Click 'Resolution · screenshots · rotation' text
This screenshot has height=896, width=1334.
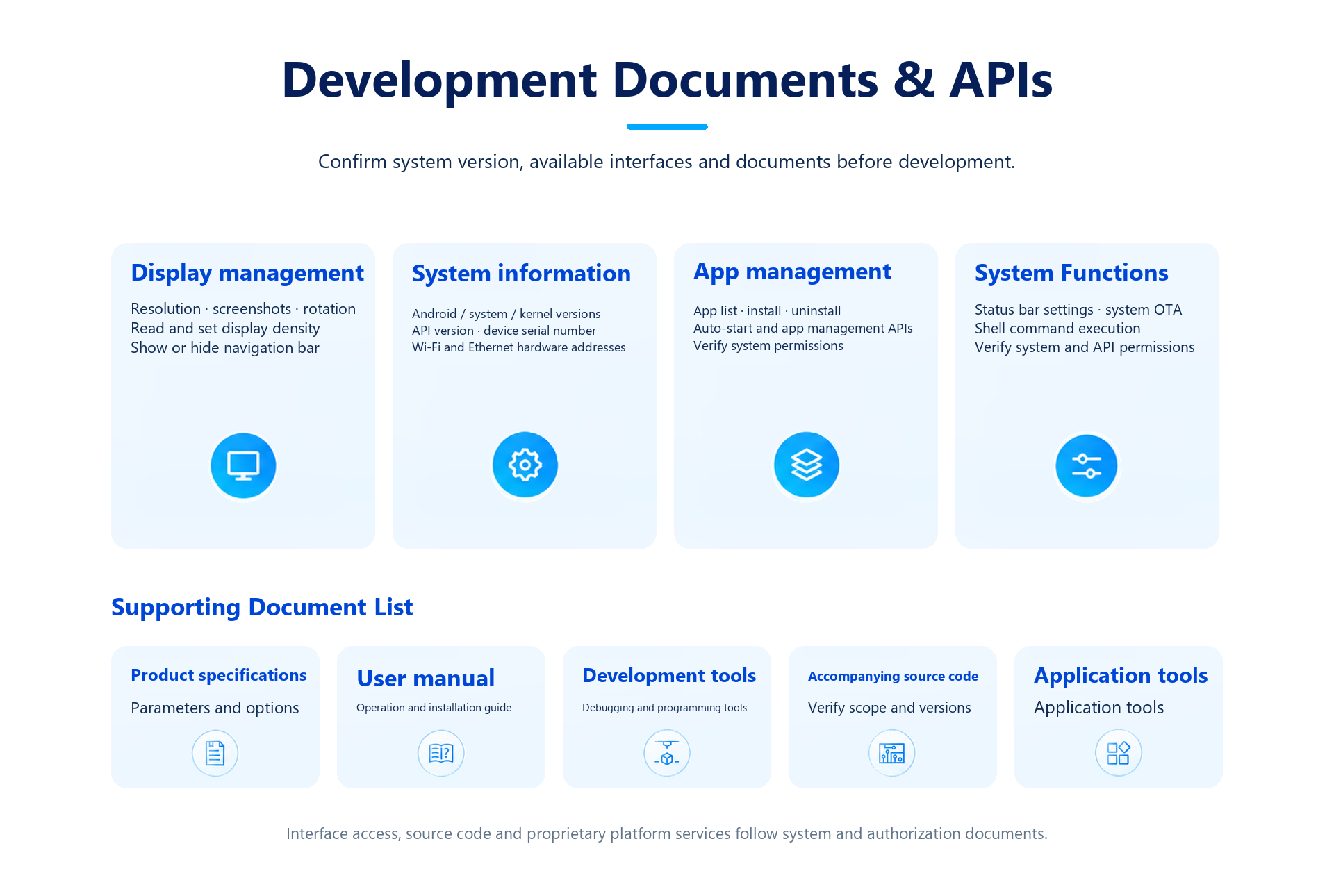pos(243,308)
